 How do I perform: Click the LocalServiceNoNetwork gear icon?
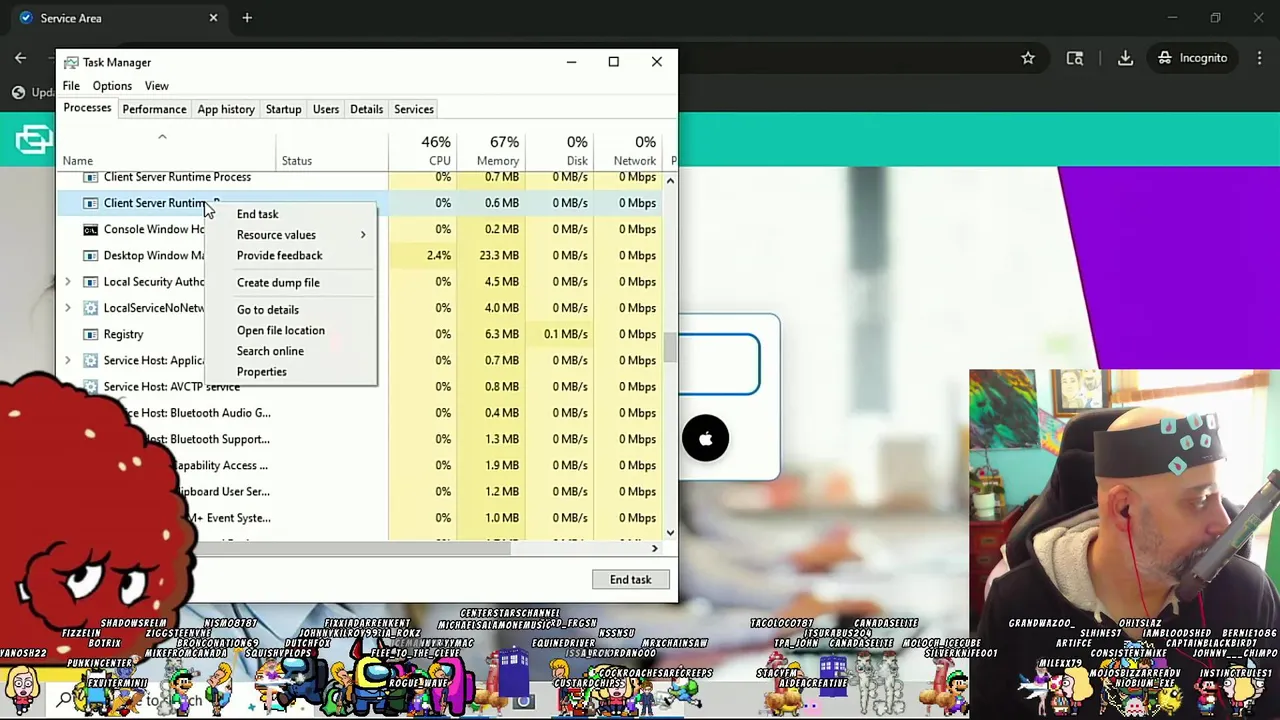tap(90, 308)
